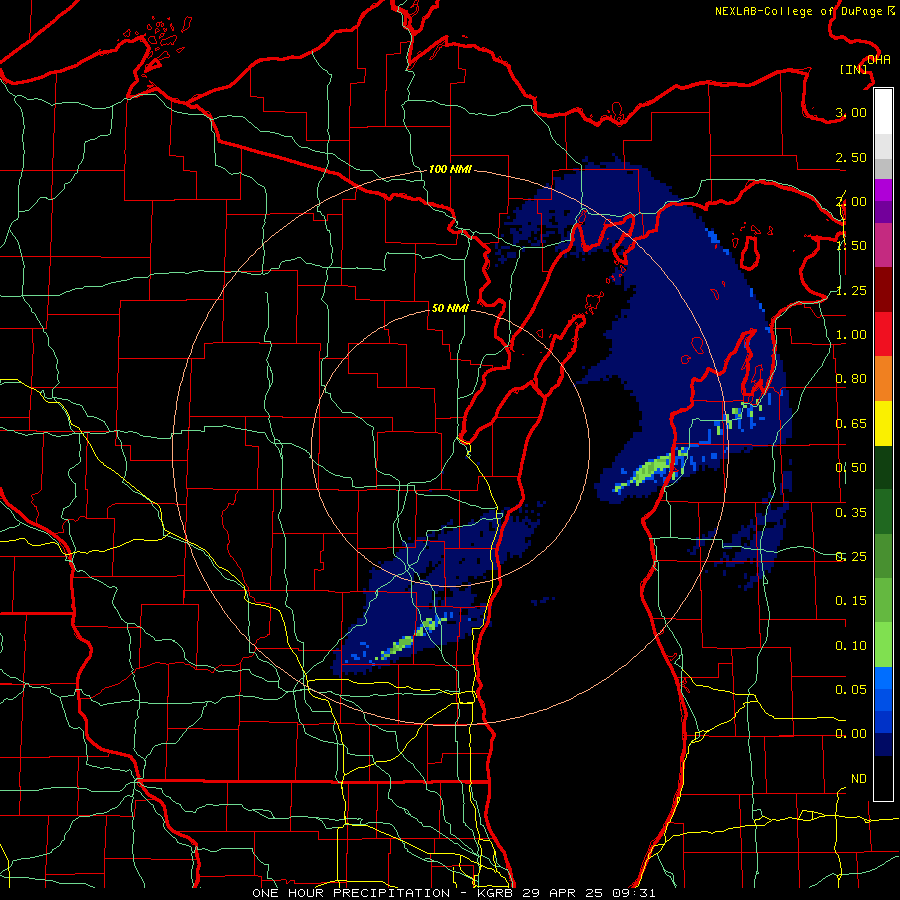Image resolution: width=900 pixels, height=900 pixels.
Task: Pick the lightest green legend swatch
Action: 883,645
